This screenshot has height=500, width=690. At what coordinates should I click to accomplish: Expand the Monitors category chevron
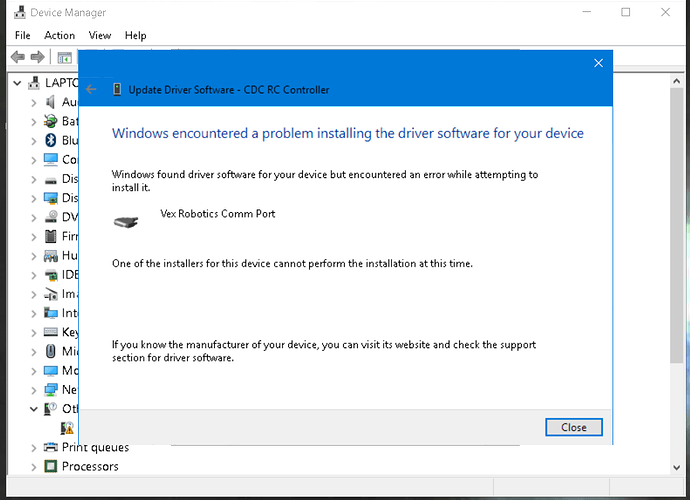(x=34, y=371)
